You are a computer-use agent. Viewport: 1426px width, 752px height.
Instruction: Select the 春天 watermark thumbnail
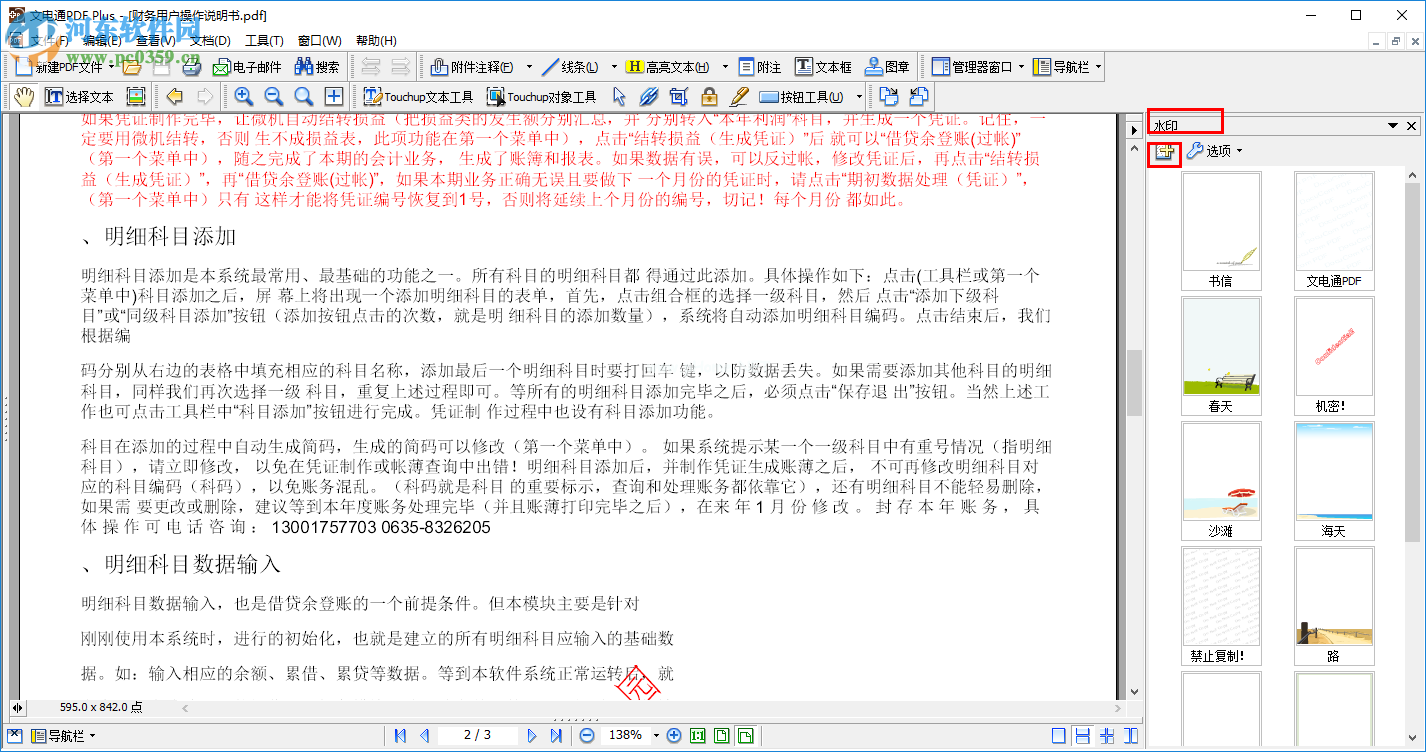(1220, 355)
